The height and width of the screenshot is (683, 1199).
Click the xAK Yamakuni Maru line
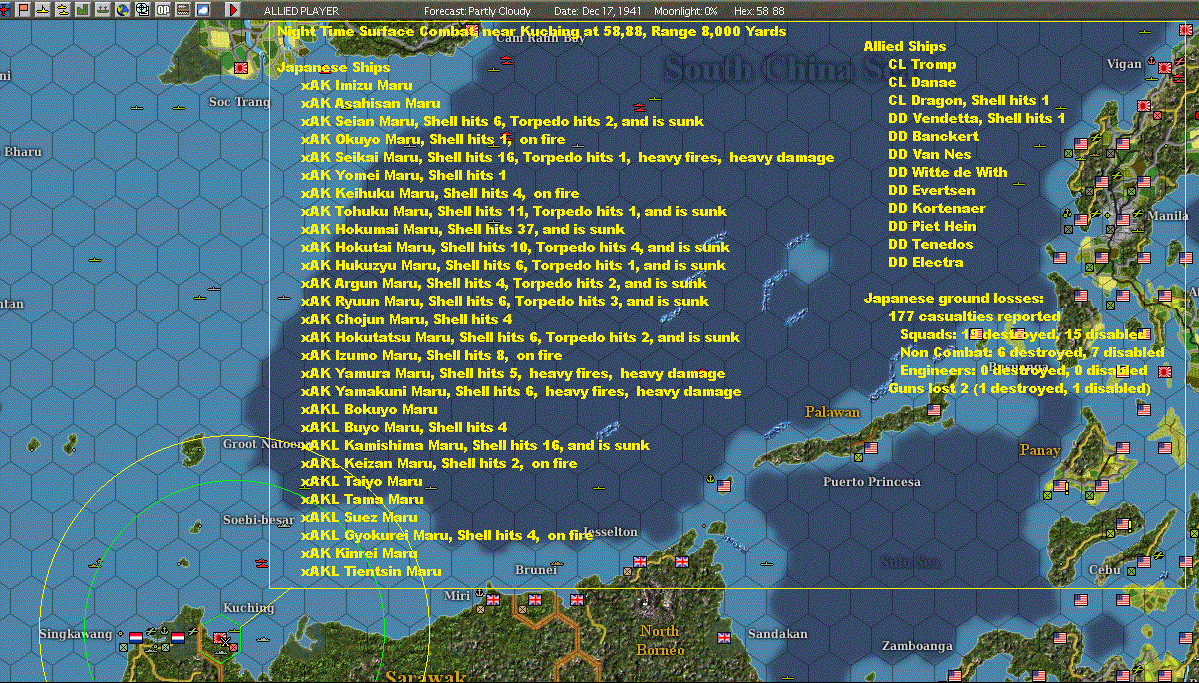521,392
